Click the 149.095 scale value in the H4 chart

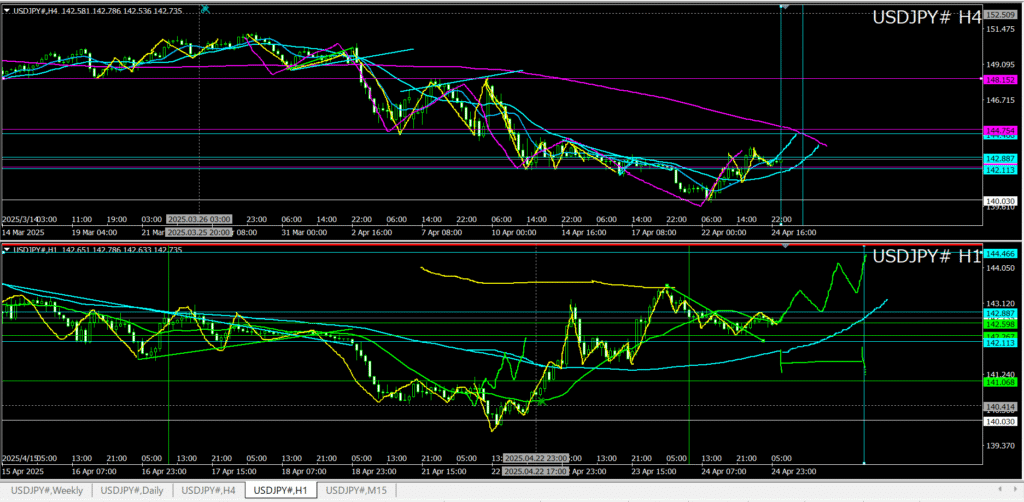coord(999,65)
